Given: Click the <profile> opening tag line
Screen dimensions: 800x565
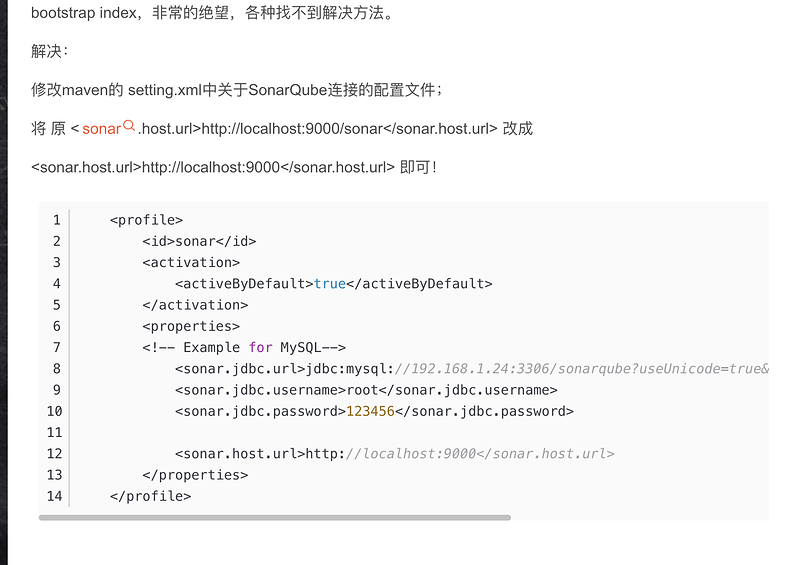Looking at the screenshot, I should pos(146,220).
